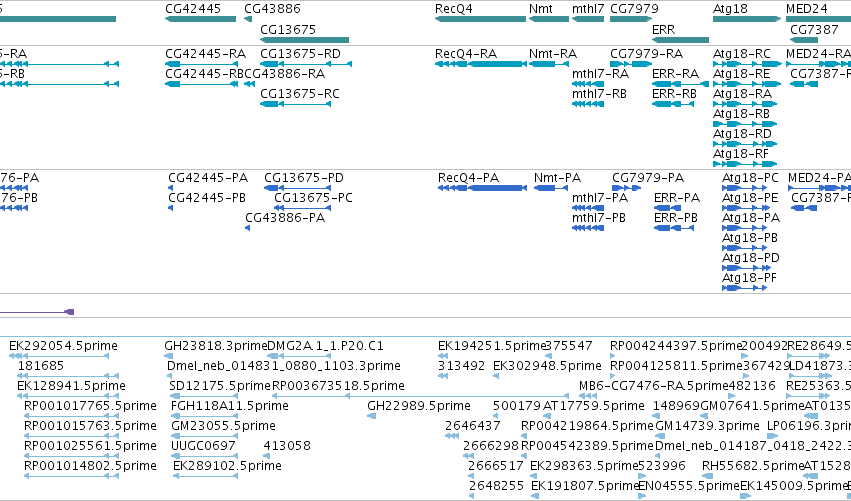851x501 pixels.
Task: Click the EK289102.5prime label
Action: point(227,466)
